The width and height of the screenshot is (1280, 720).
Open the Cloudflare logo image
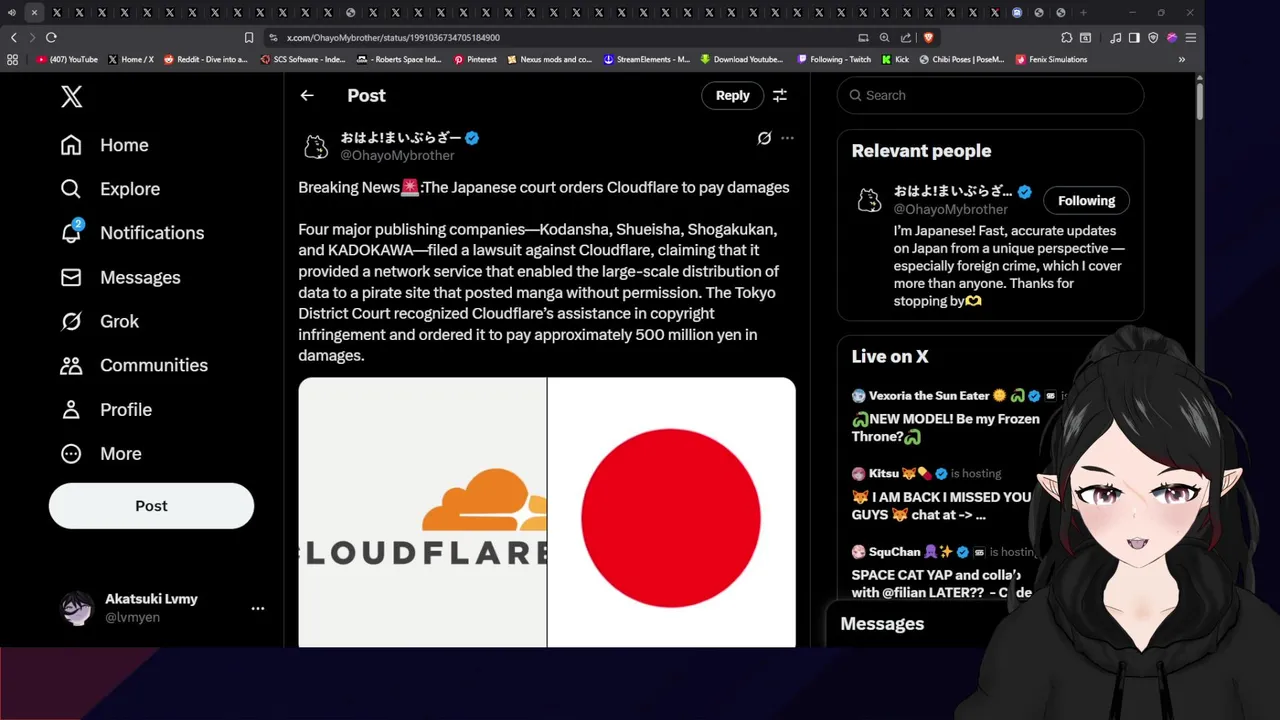point(422,512)
